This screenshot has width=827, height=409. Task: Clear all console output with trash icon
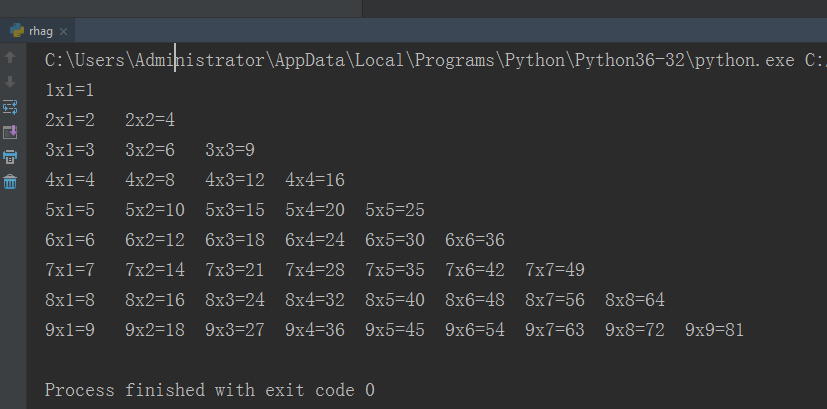[10, 182]
